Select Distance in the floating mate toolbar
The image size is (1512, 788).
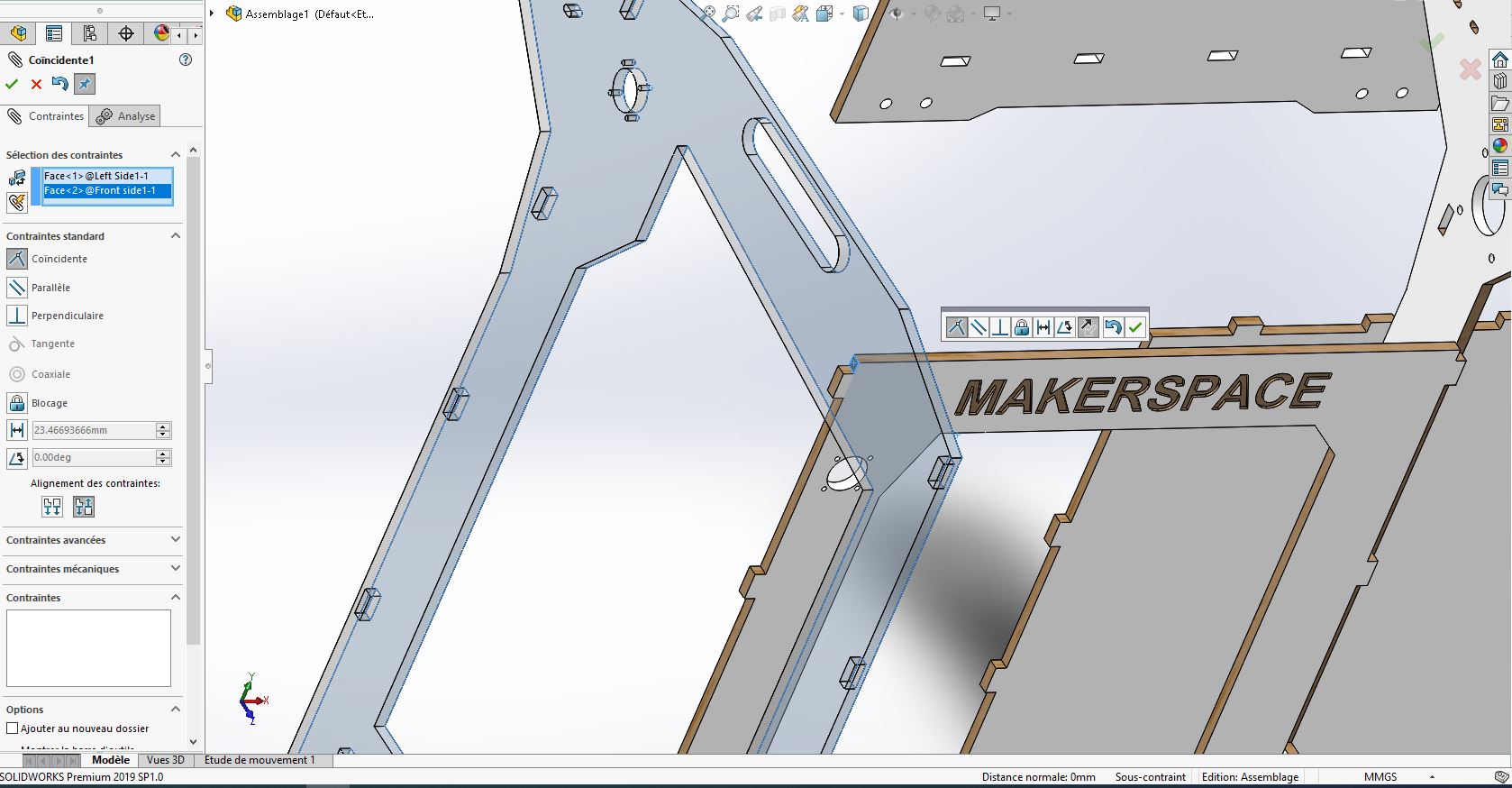click(x=1043, y=327)
